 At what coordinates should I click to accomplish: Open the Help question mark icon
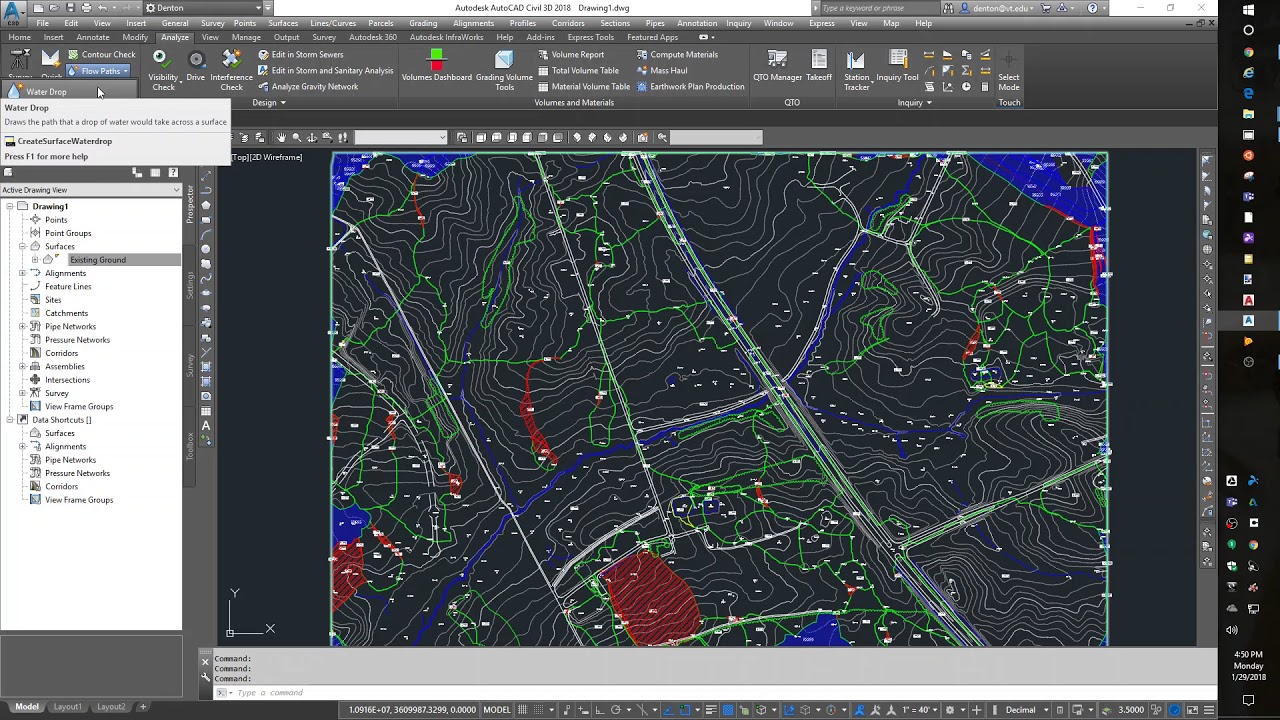tap(1092, 8)
